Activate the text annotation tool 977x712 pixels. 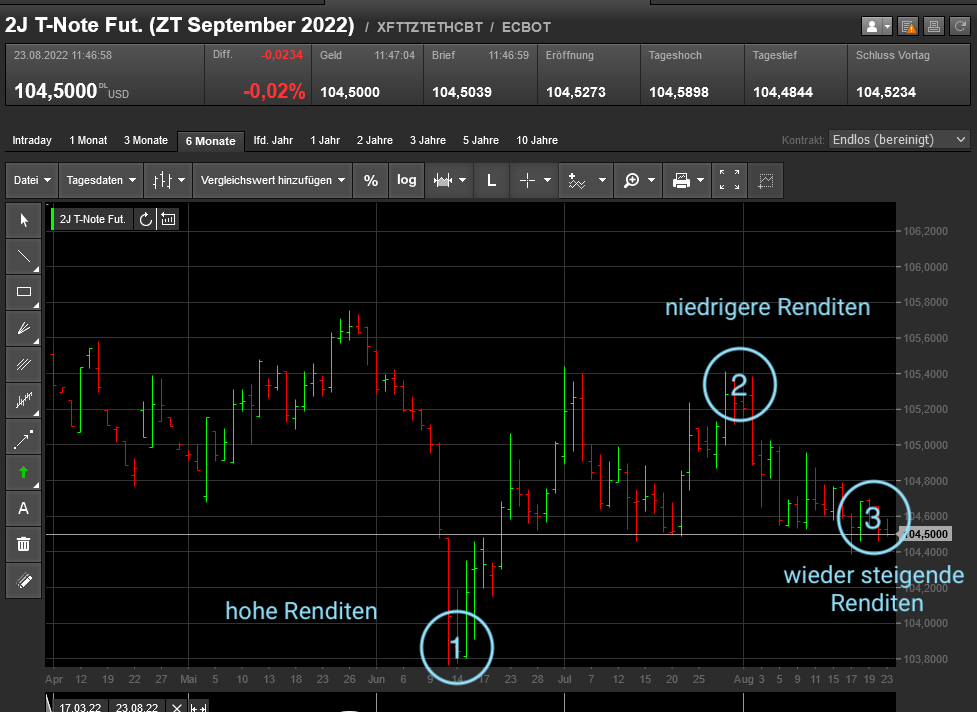click(24, 508)
